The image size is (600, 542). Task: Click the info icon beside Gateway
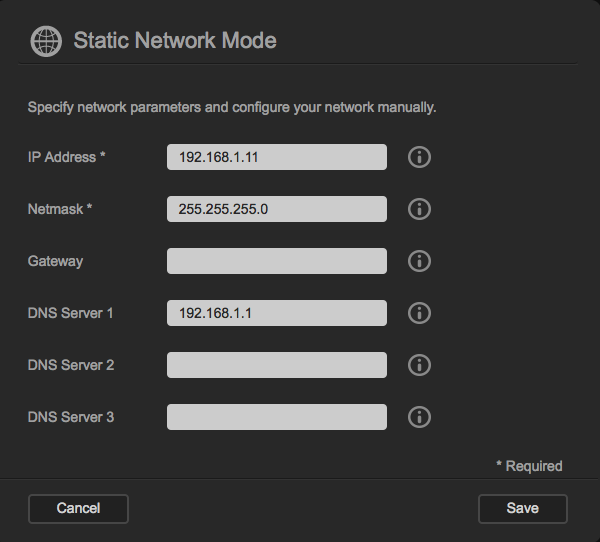420,261
